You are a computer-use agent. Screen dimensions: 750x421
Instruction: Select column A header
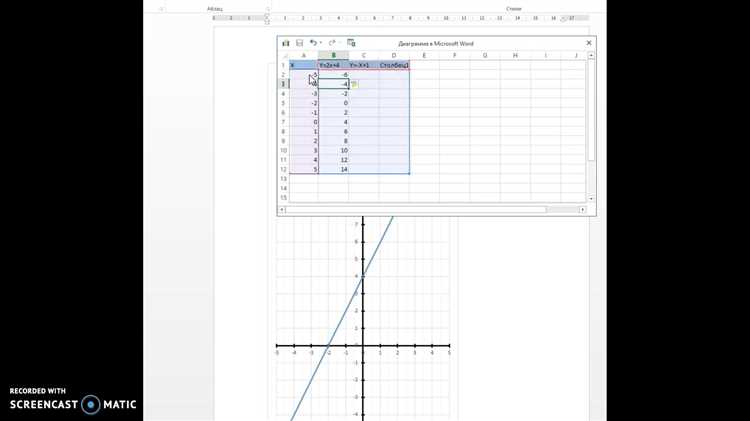(303, 55)
